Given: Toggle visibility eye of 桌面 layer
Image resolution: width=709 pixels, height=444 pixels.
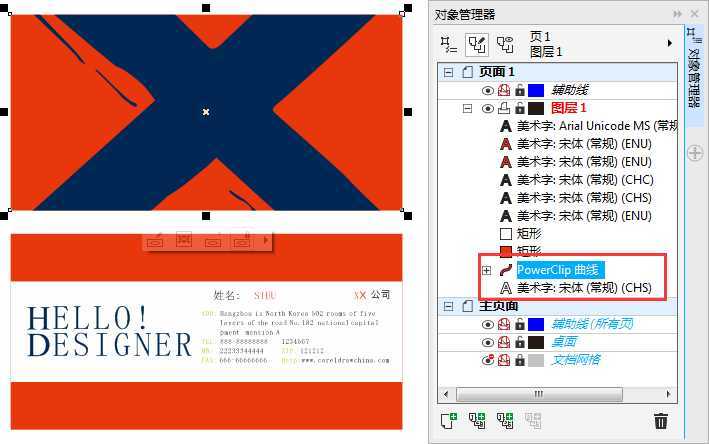Looking at the screenshot, I should coord(487,342).
